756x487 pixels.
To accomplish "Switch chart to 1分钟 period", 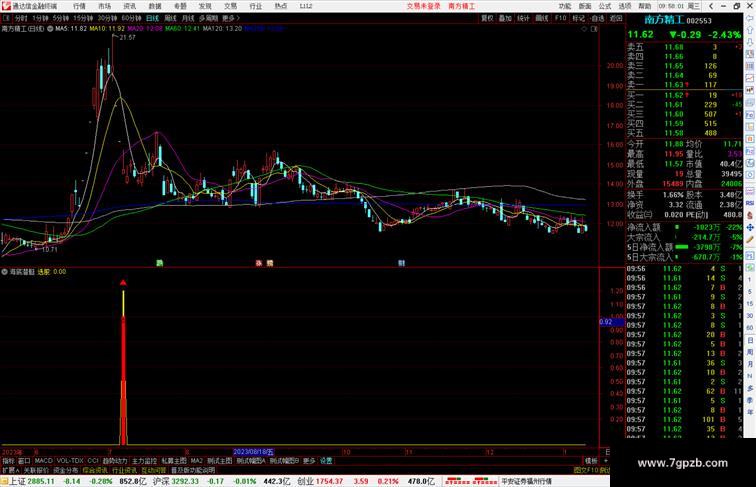I will pyautogui.click(x=40, y=18).
